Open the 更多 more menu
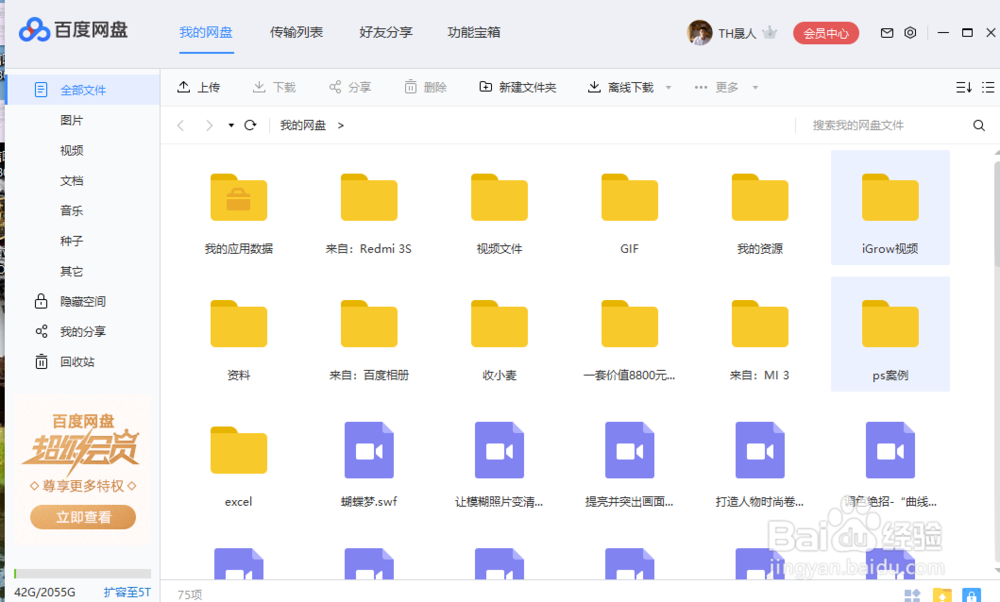 click(x=716, y=87)
